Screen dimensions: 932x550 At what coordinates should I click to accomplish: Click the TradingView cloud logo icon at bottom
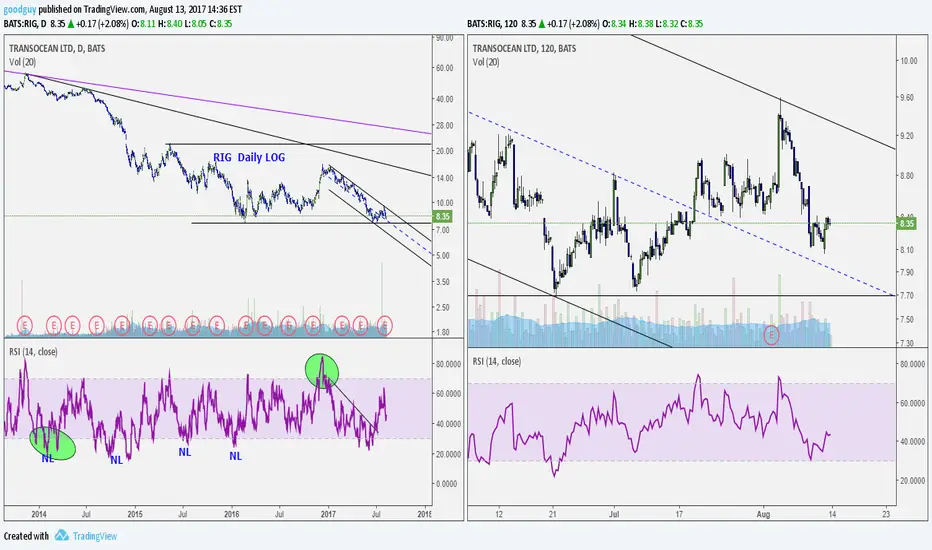(62, 536)
